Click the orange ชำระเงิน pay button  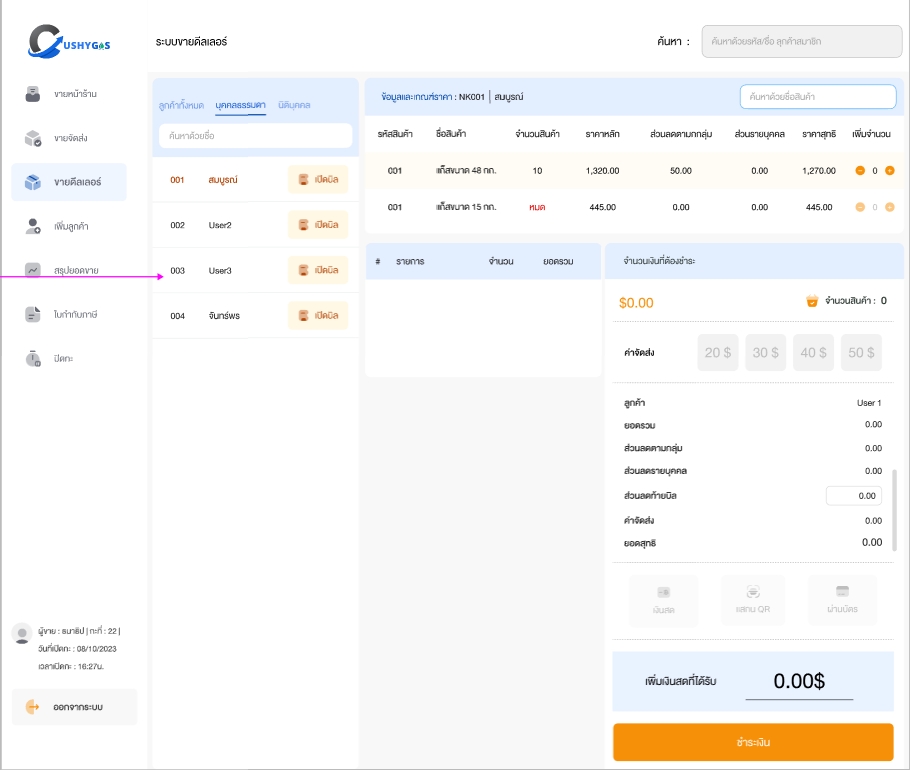(753, 742)
